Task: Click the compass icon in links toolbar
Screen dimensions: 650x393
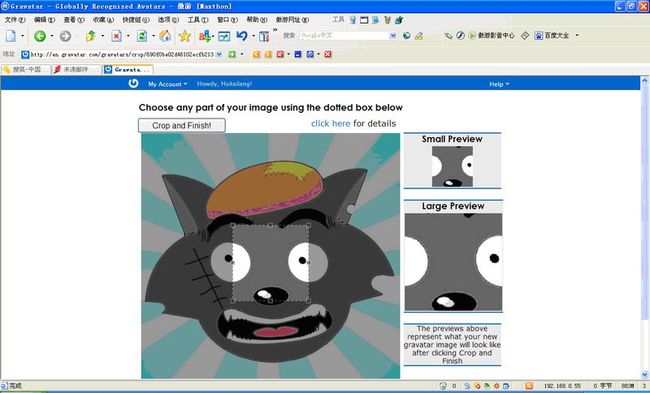Action: point(461,36)
